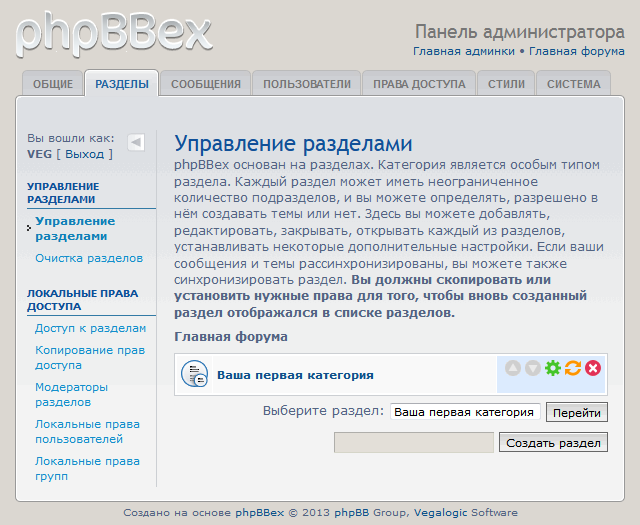Screen dimensions: 640x525
Task: Select the 'СТИЛИ' tab
Action: (506, 84)
